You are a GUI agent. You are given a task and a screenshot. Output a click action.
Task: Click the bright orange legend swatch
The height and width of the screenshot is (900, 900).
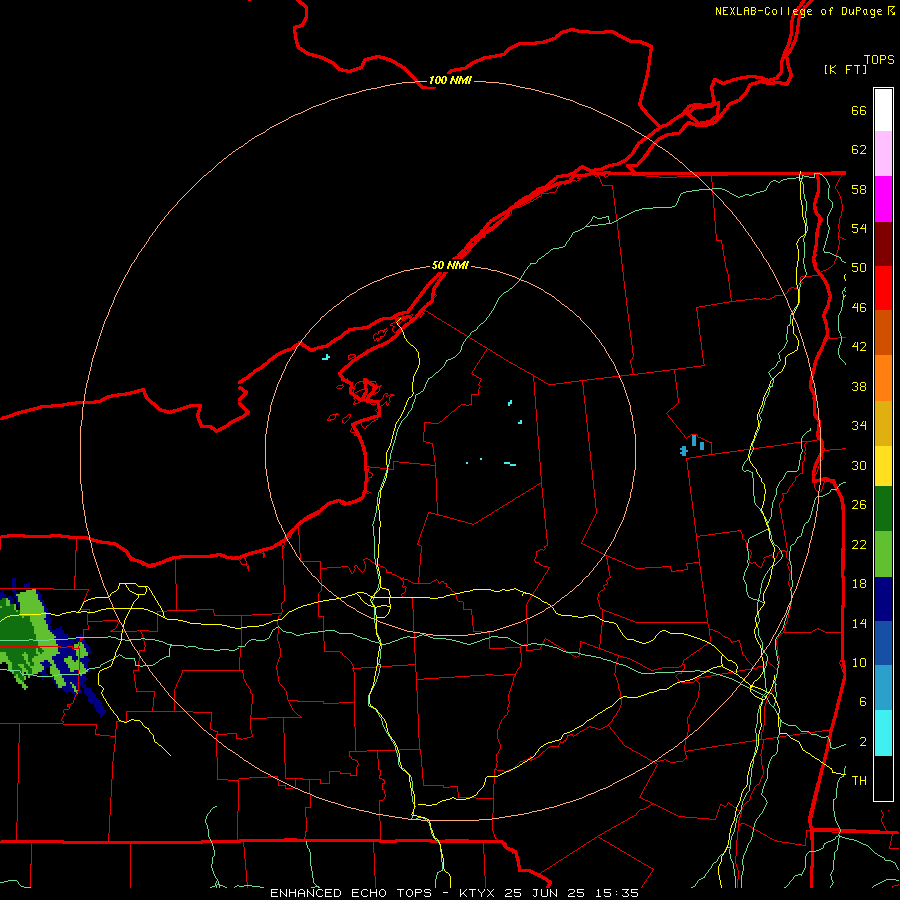coord(883,378)
